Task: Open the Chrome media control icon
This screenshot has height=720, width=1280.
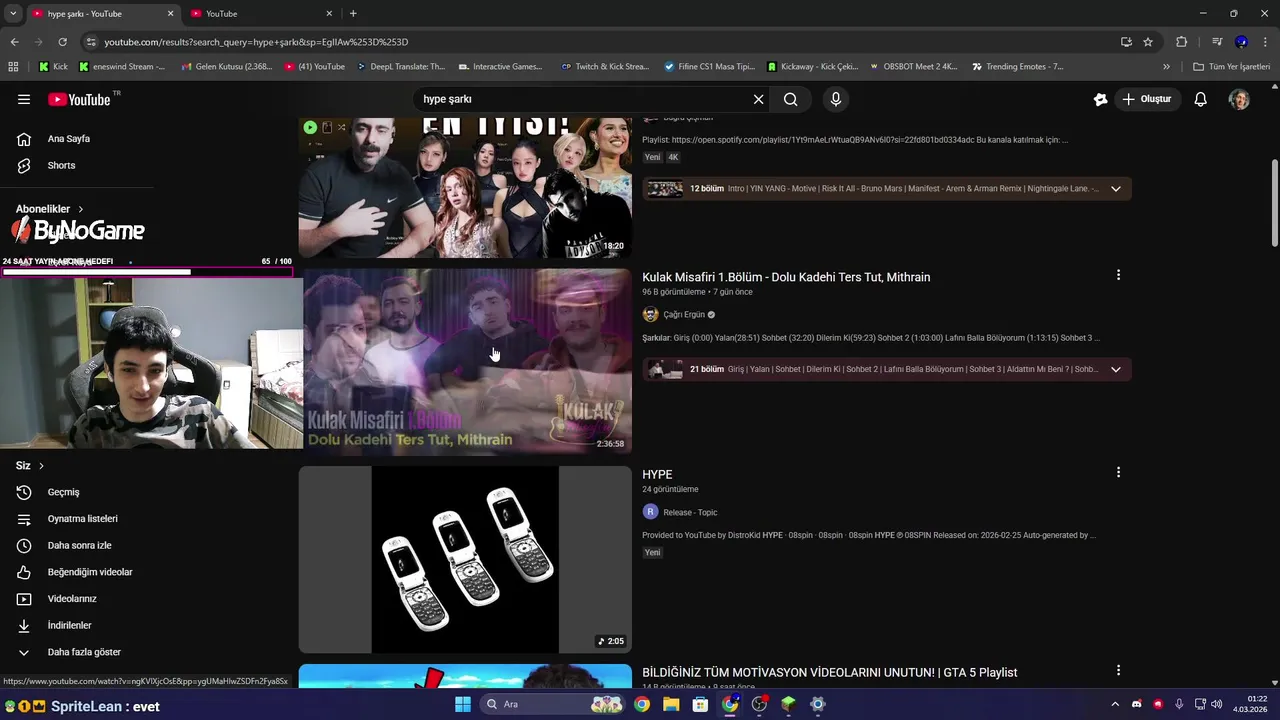Action: pos(1217,42)
